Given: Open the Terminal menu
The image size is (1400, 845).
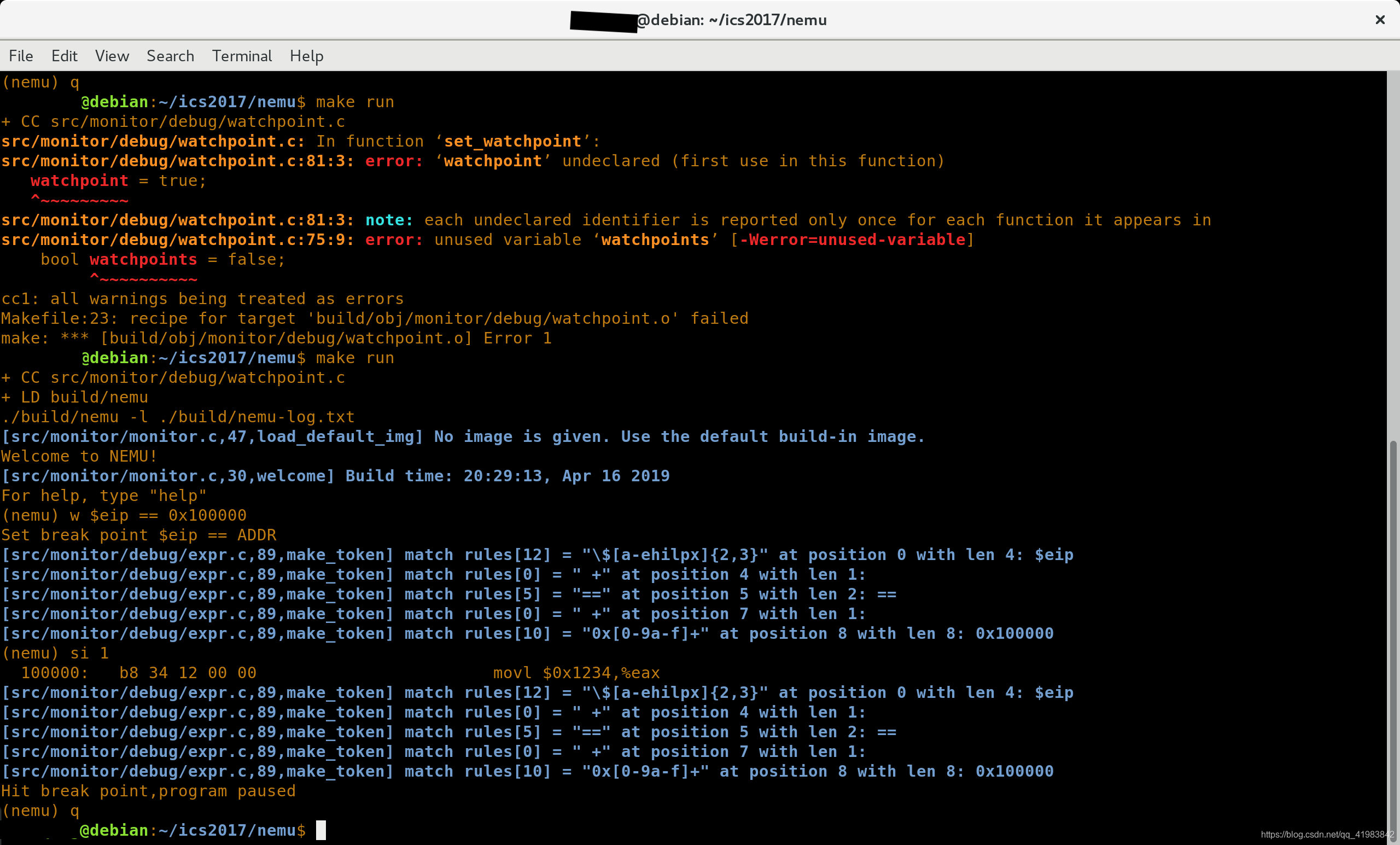Looking at the screenshot, I should 242,56.
